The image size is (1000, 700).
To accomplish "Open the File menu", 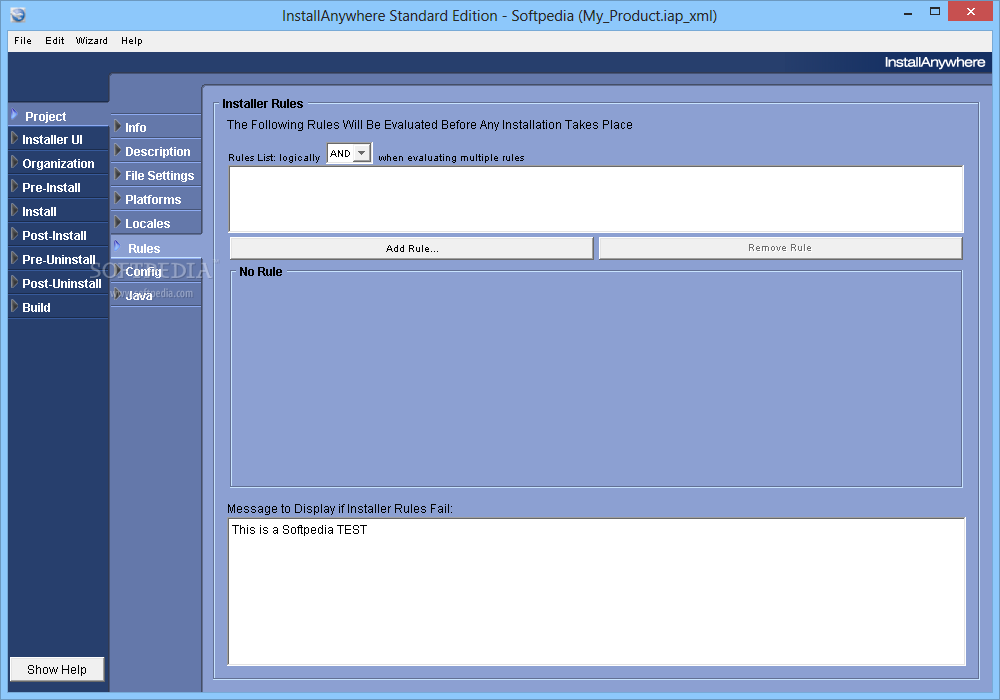I will pyautogui.click(x=23, y=41).
